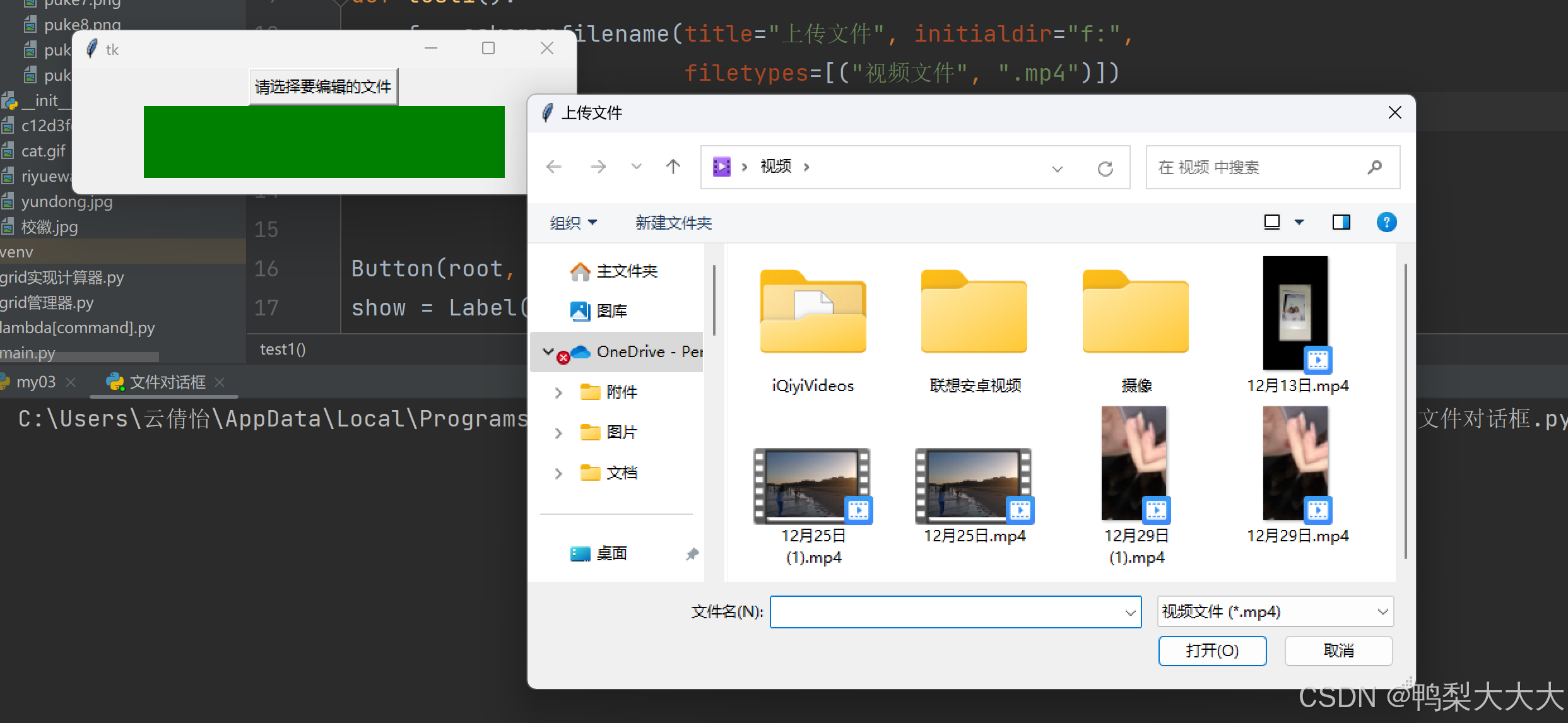Expand the 附件 folder in the sidebar

[x=558, y=392]
